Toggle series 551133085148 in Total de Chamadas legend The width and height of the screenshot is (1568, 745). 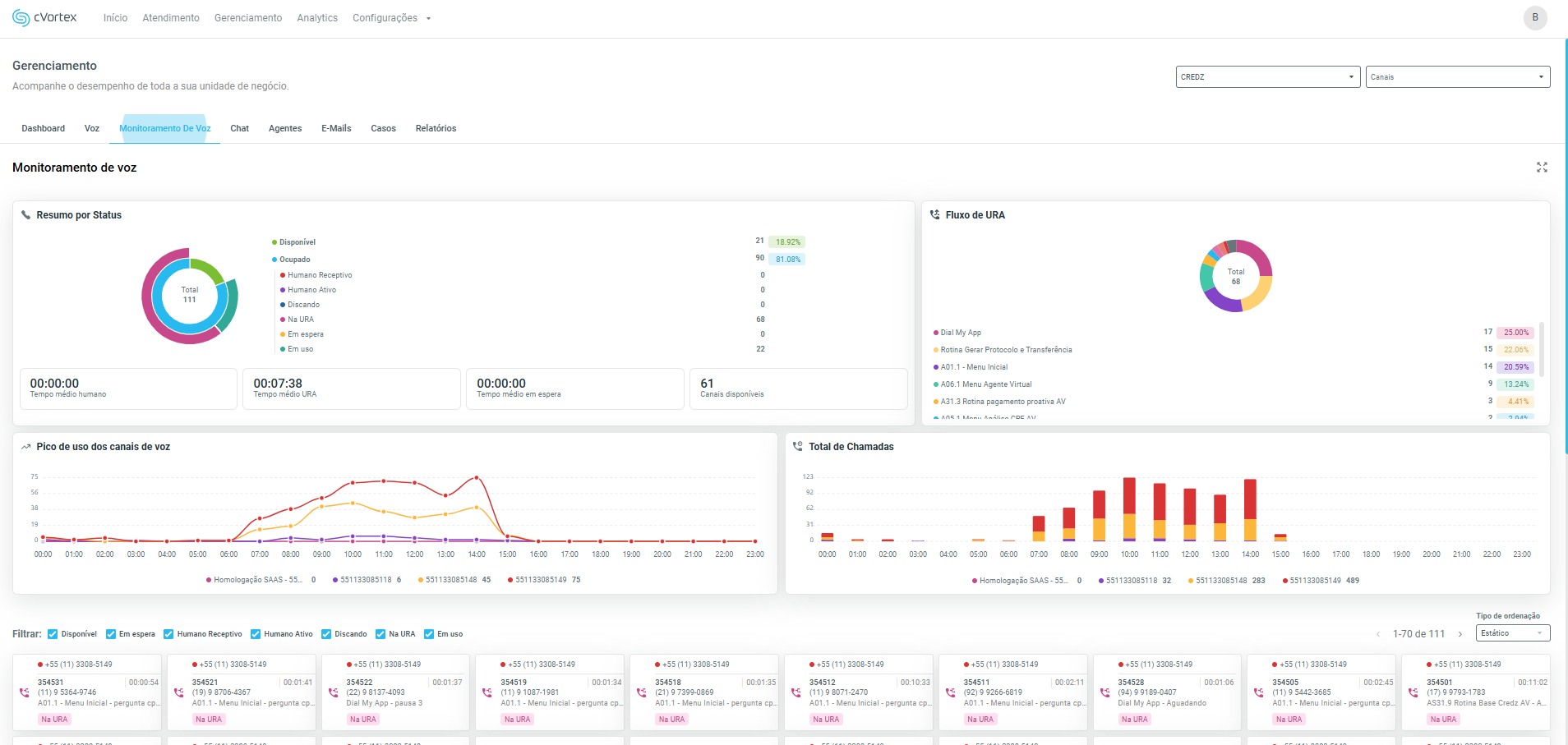coord(1227,581)
